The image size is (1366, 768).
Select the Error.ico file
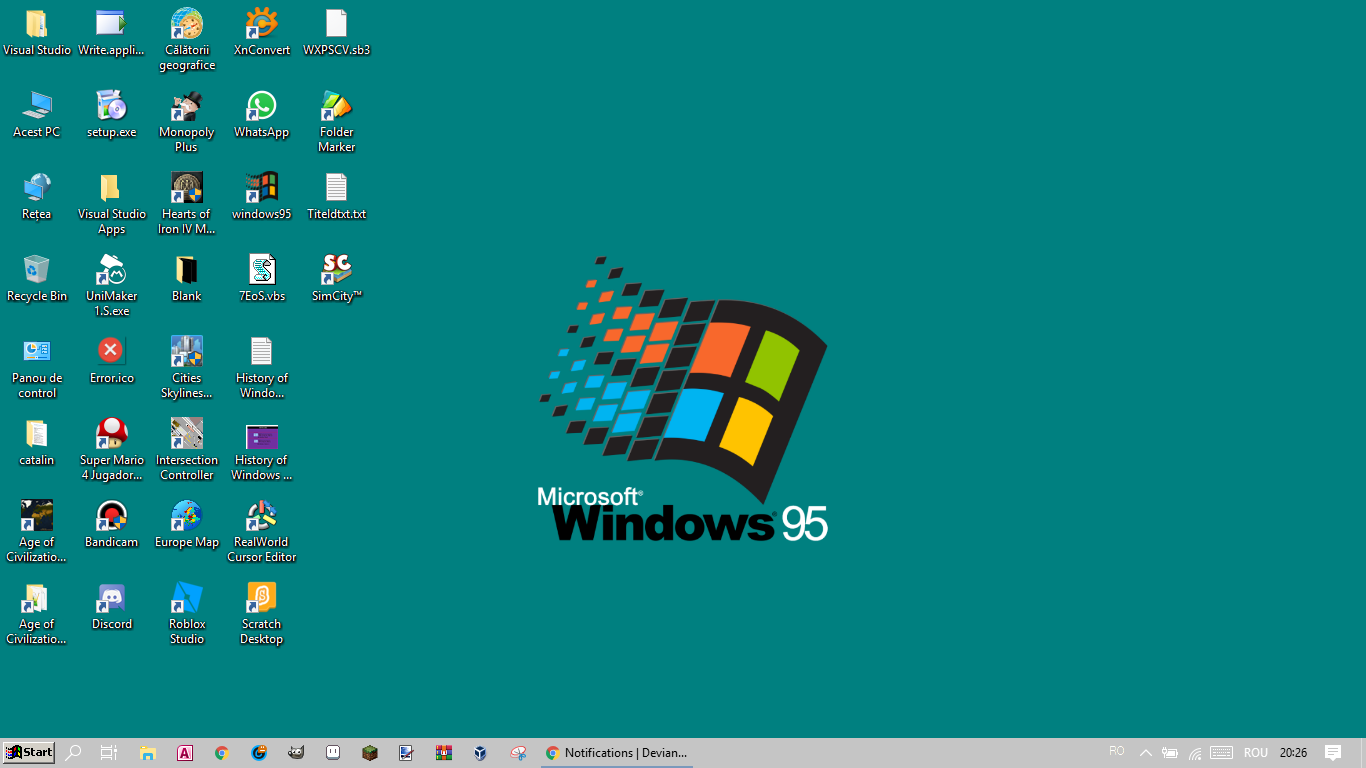click(111, 361)
